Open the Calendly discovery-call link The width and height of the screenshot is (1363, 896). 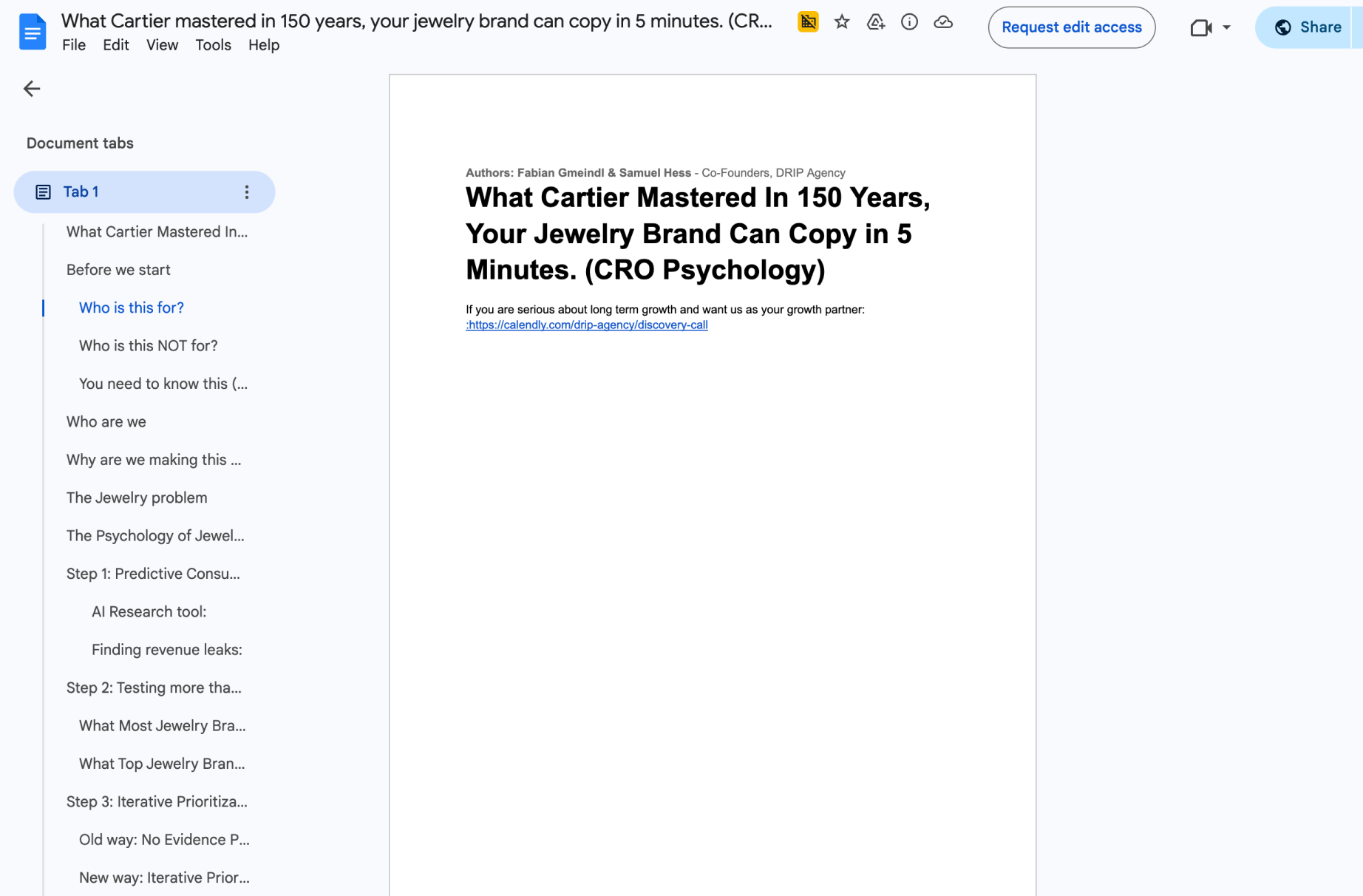point(587,325)
